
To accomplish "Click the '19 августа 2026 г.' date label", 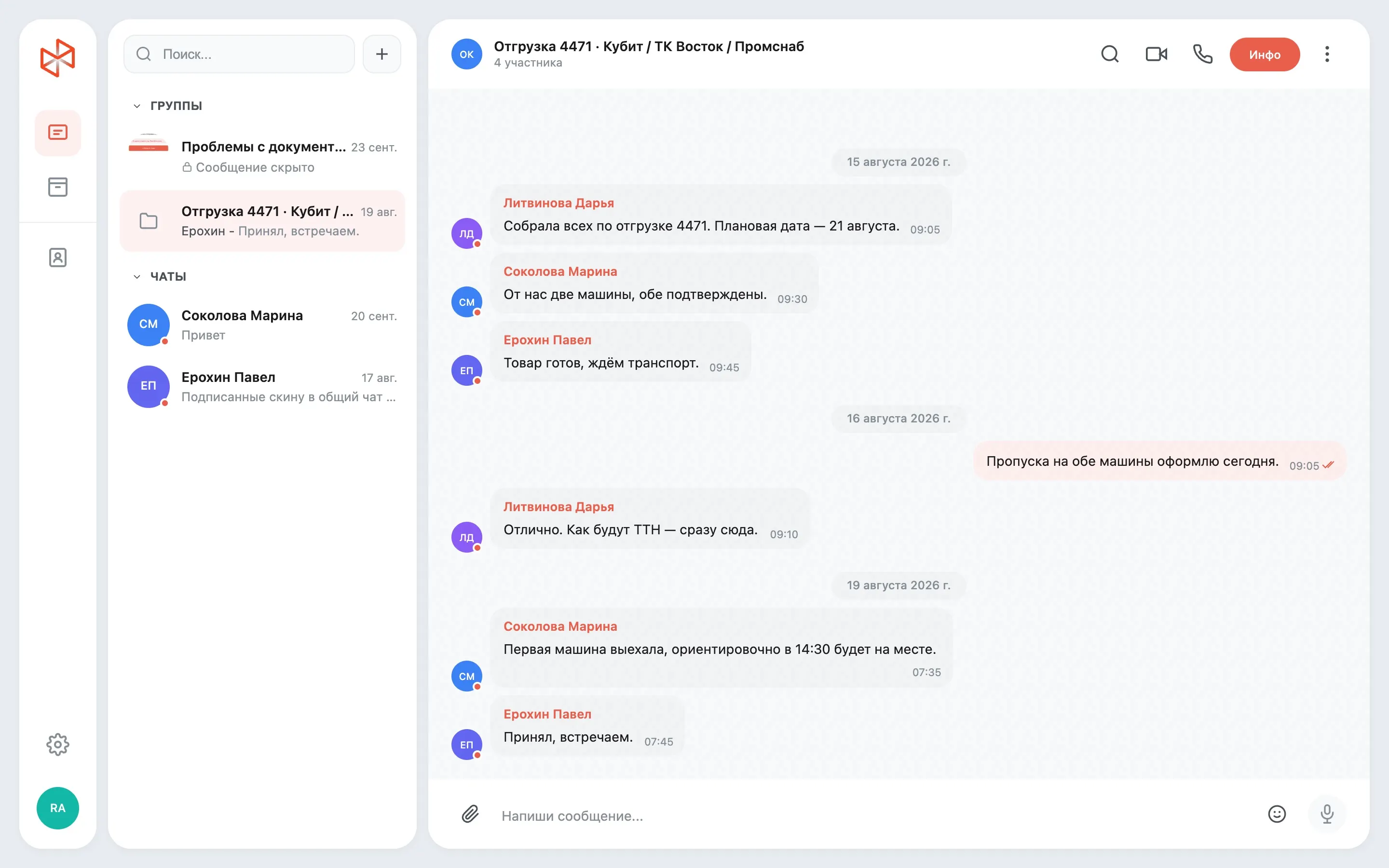I will pyautogui.click(x=898, y=585).
